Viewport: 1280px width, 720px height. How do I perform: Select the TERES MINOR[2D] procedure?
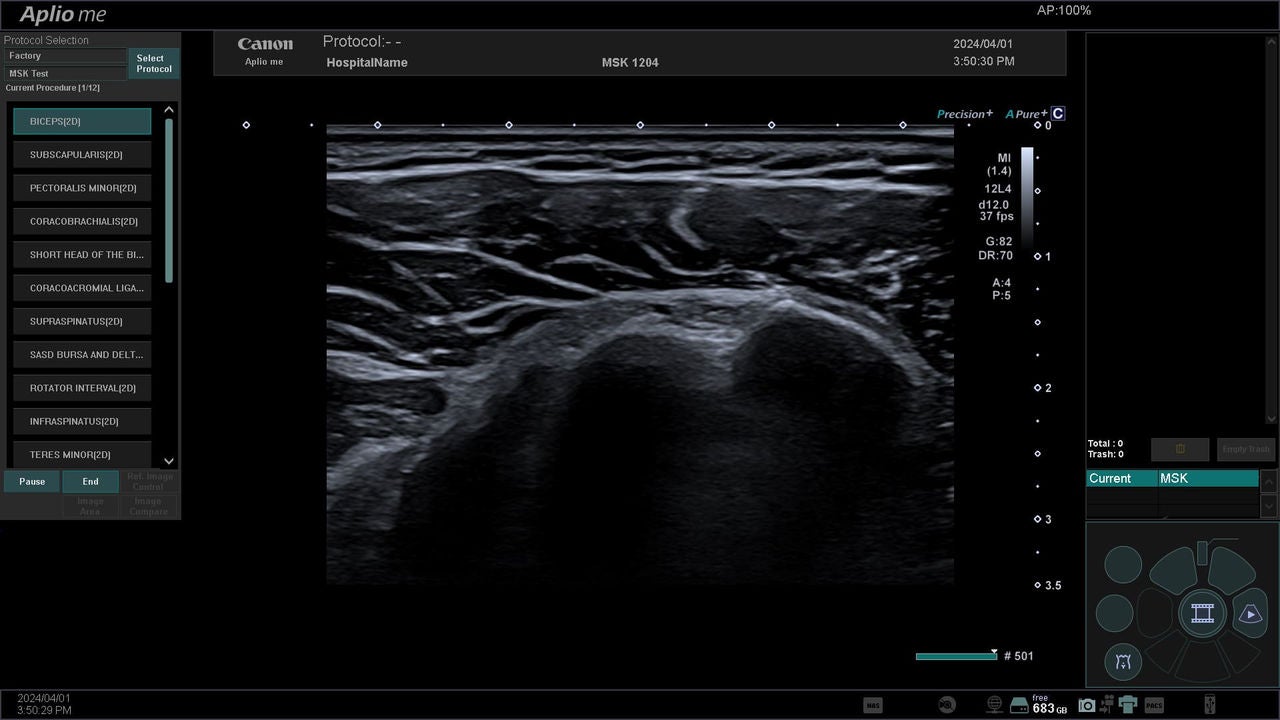[82, 454]
